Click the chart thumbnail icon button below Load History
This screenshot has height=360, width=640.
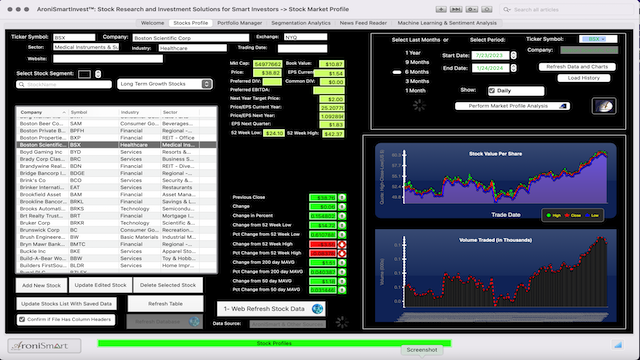(604, 106)
